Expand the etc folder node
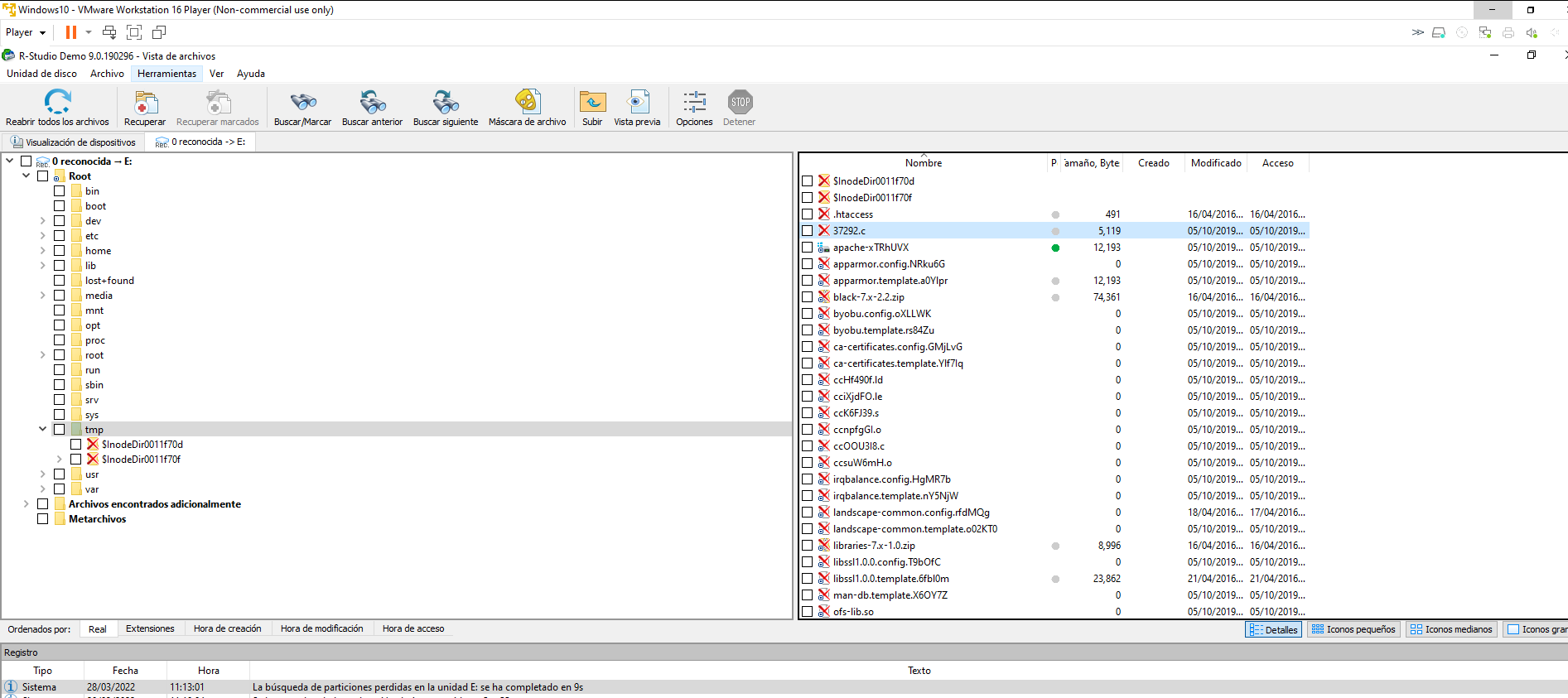The width and height of the screenshot is (1568, 698). click(43, 236)
